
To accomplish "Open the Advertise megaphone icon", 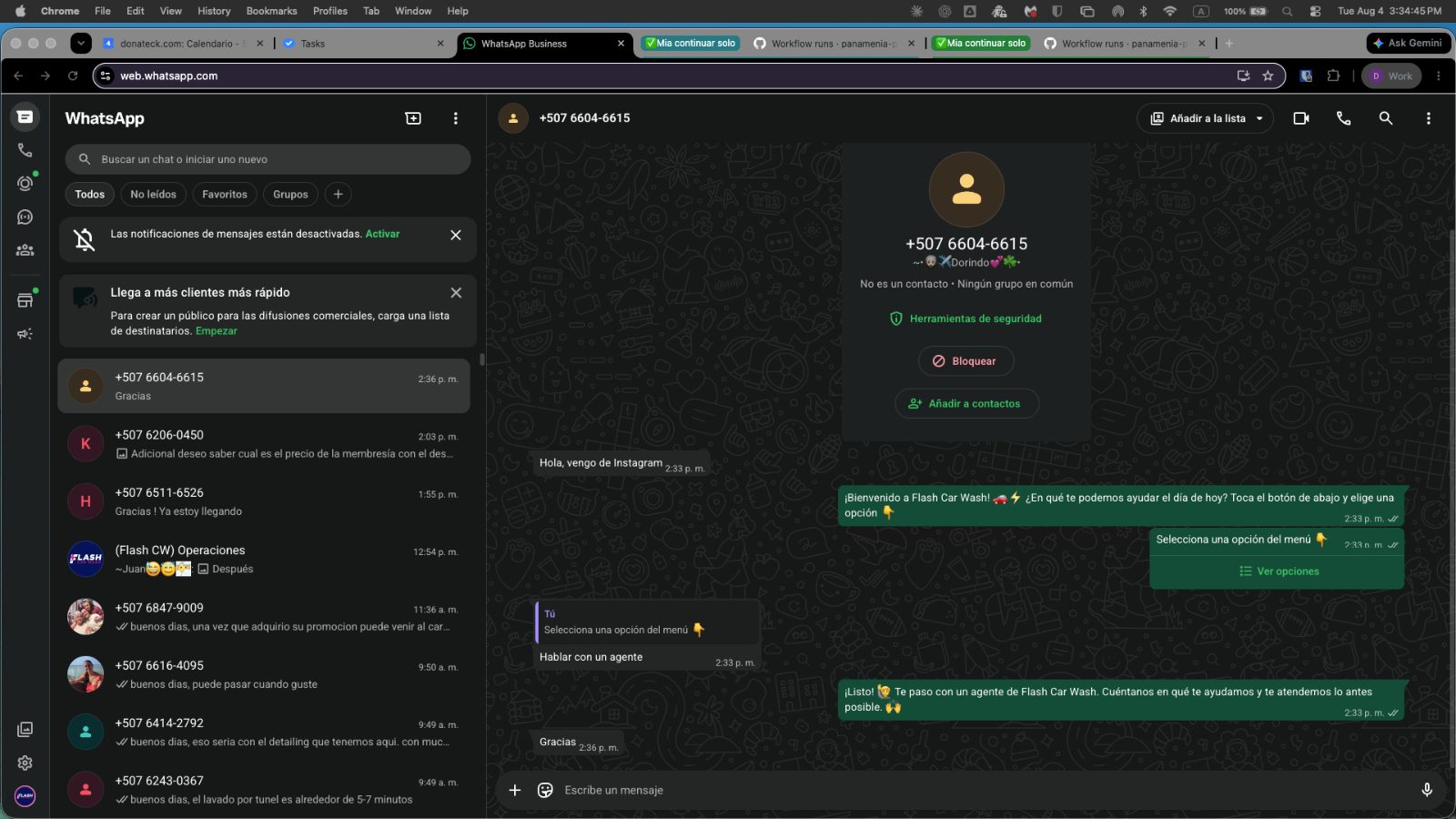I will 25,334.
